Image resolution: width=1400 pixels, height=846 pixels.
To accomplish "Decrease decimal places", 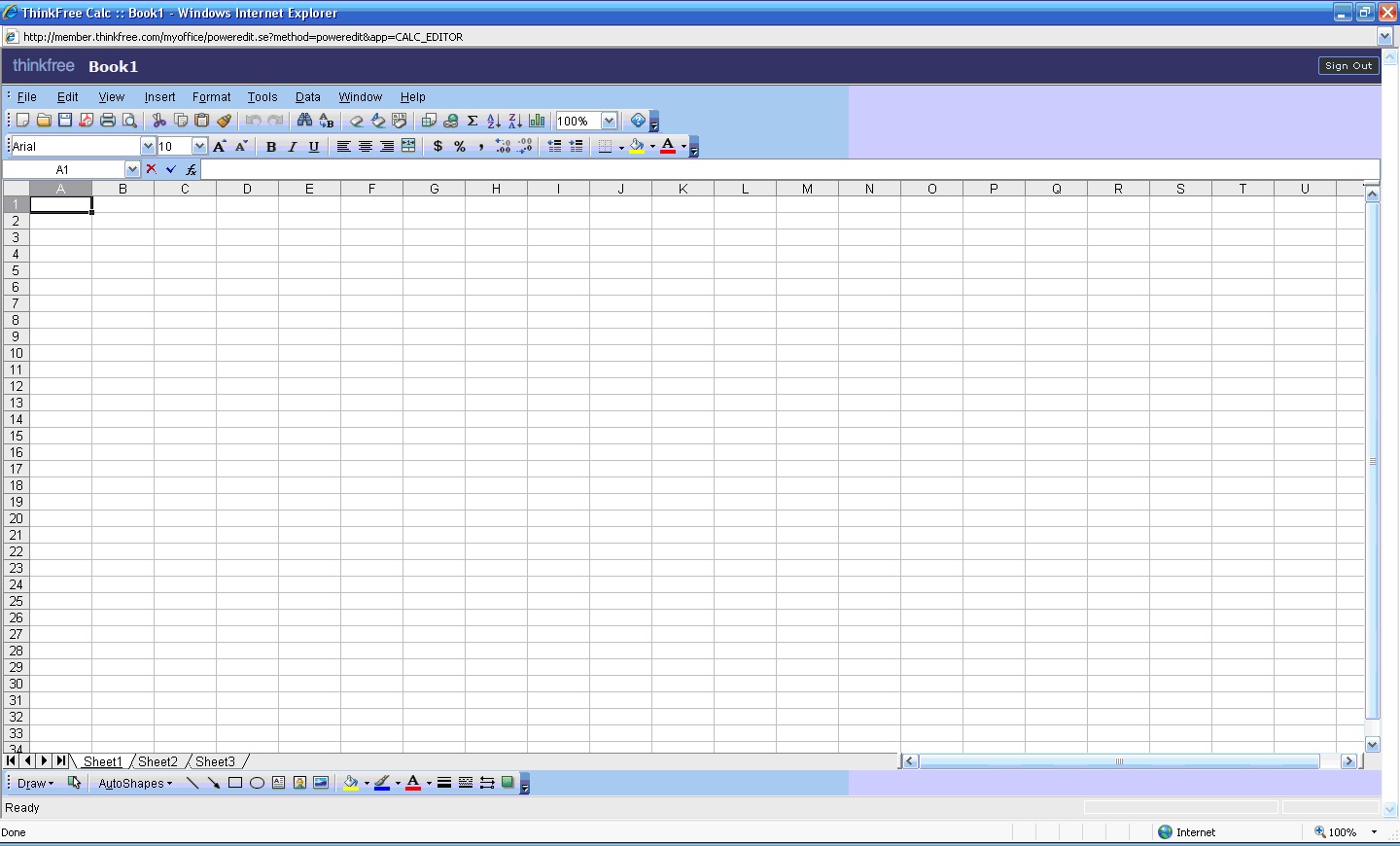I will 525,146.
